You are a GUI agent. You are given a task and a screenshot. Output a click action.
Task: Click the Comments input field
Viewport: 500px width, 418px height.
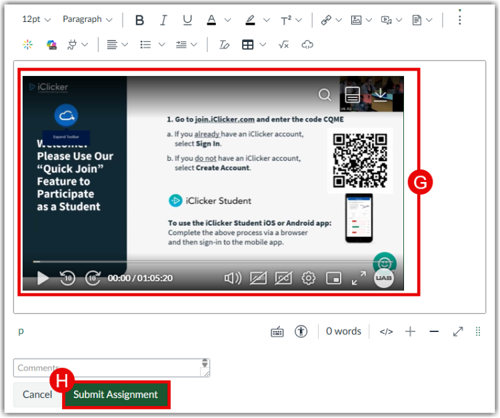(111, 368)
